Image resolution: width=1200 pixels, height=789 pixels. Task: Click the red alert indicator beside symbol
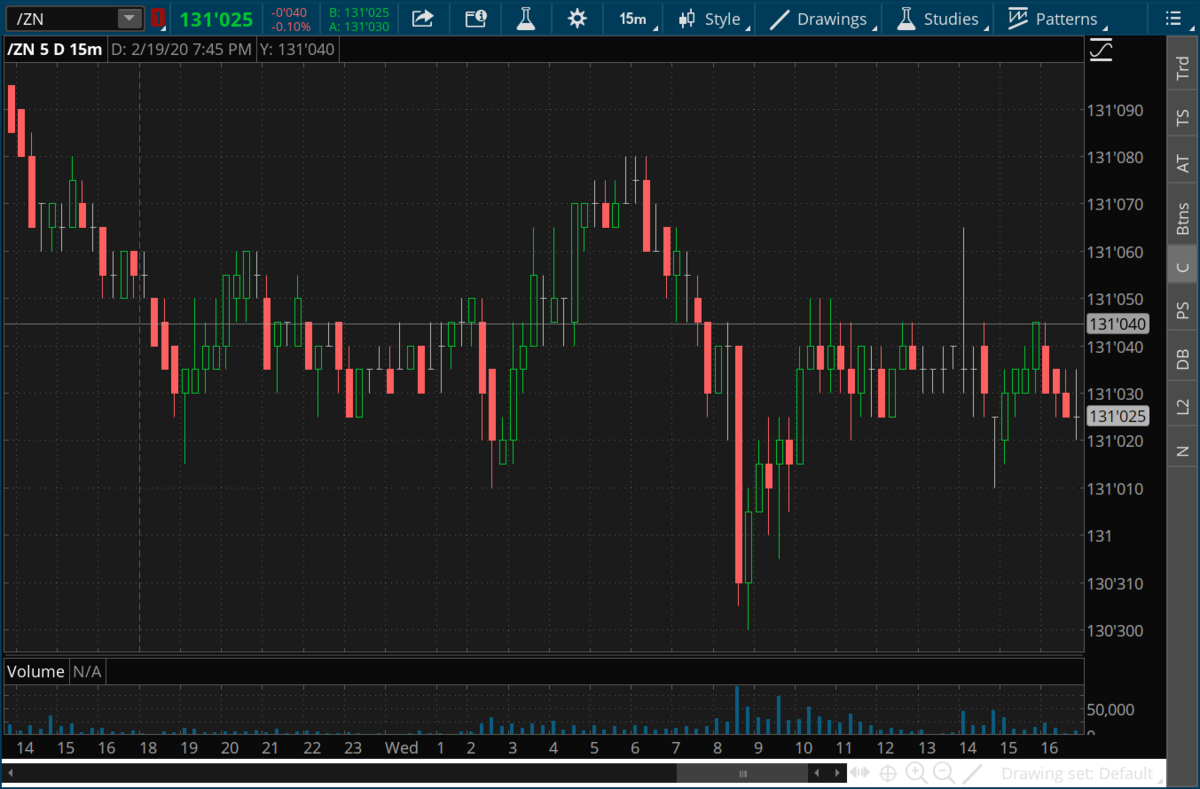(158, 18)
